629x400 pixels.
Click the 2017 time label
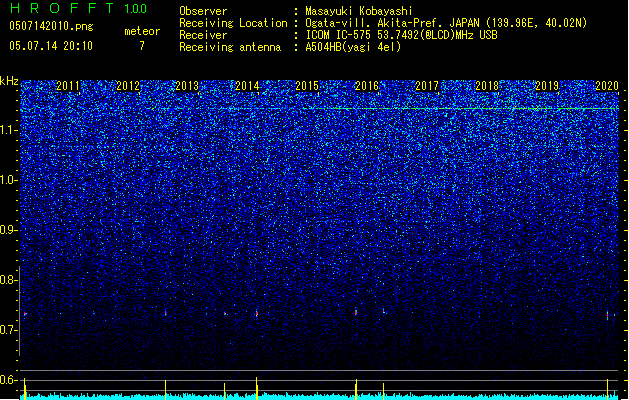point(427,86)
